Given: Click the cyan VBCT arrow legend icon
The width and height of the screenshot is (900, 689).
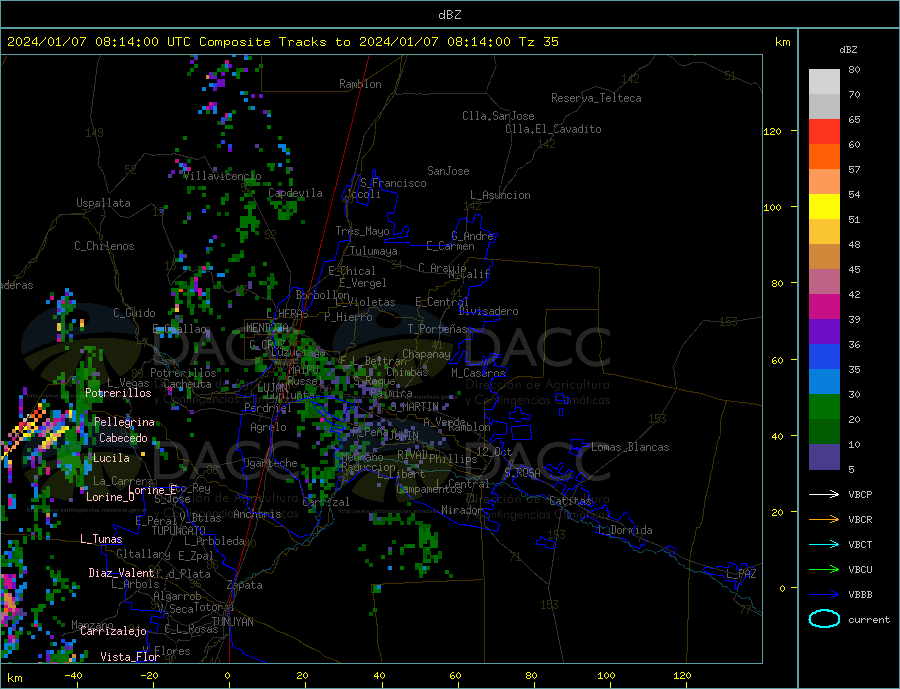Looking at the screenshot, I should coord(824,544).
